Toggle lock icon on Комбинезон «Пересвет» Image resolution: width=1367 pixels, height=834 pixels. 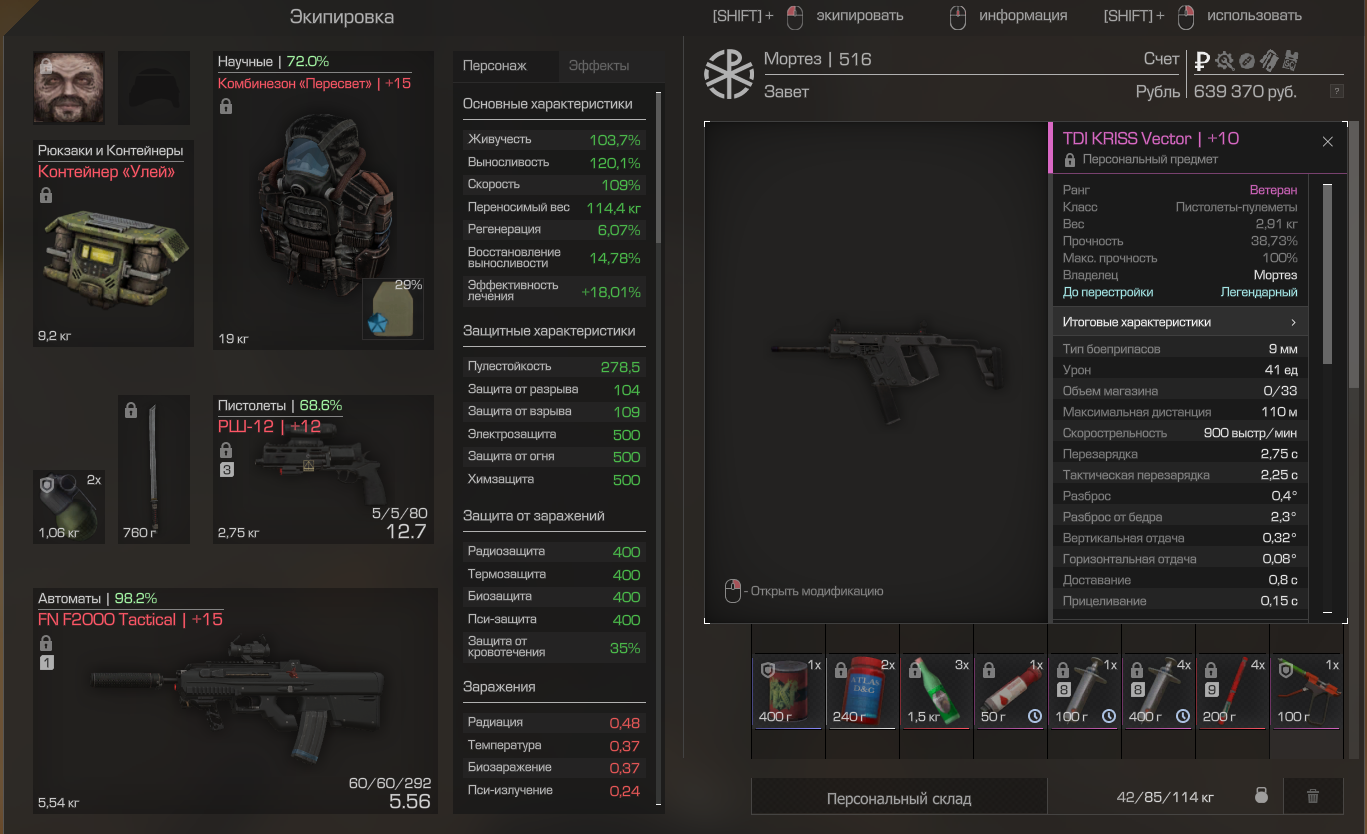225,106
